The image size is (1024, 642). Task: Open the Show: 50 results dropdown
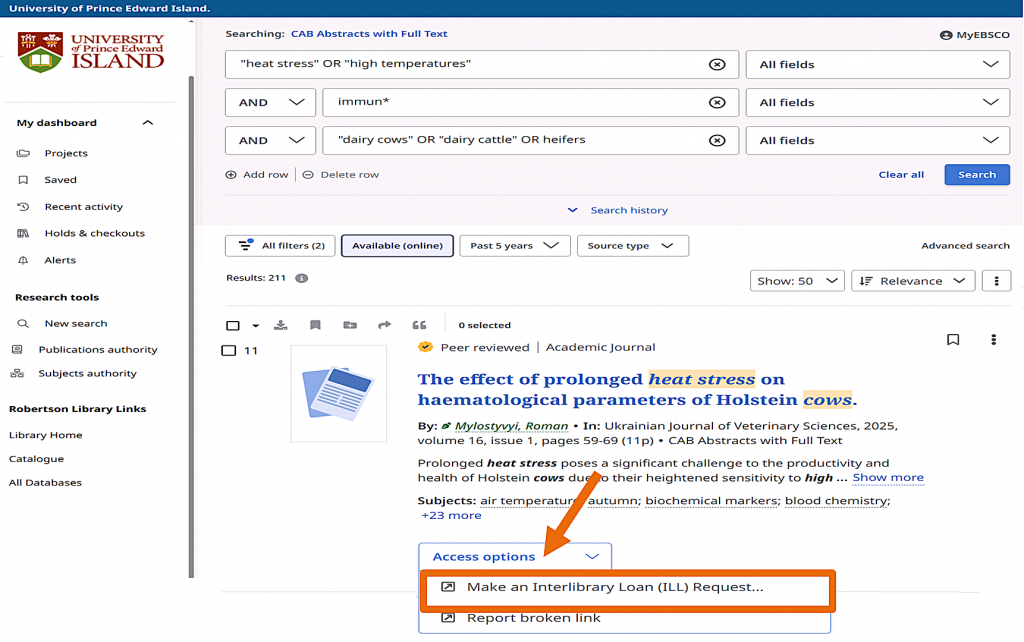pyautogui.click(x=797, y=281)
